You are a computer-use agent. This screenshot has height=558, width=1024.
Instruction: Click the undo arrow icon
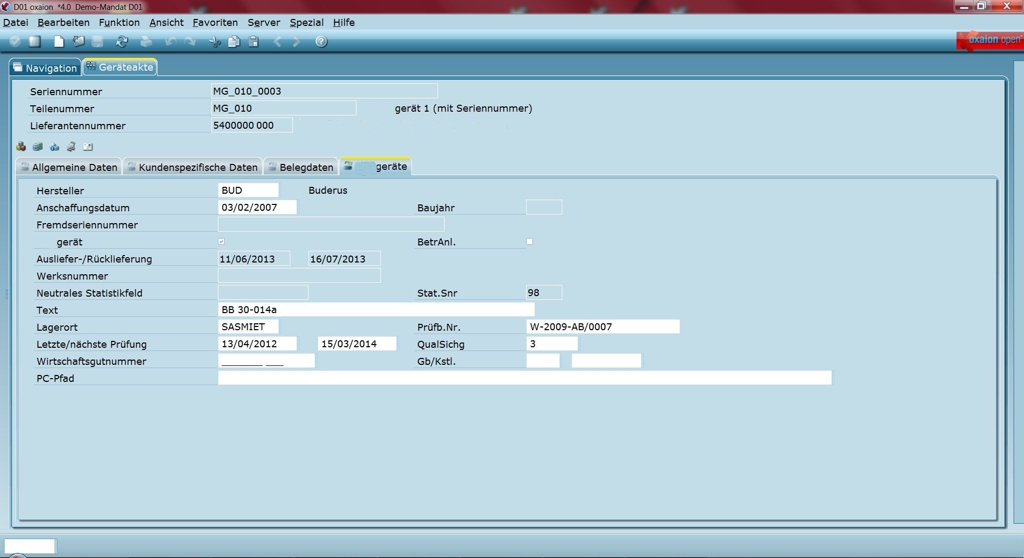coord(170,42)
